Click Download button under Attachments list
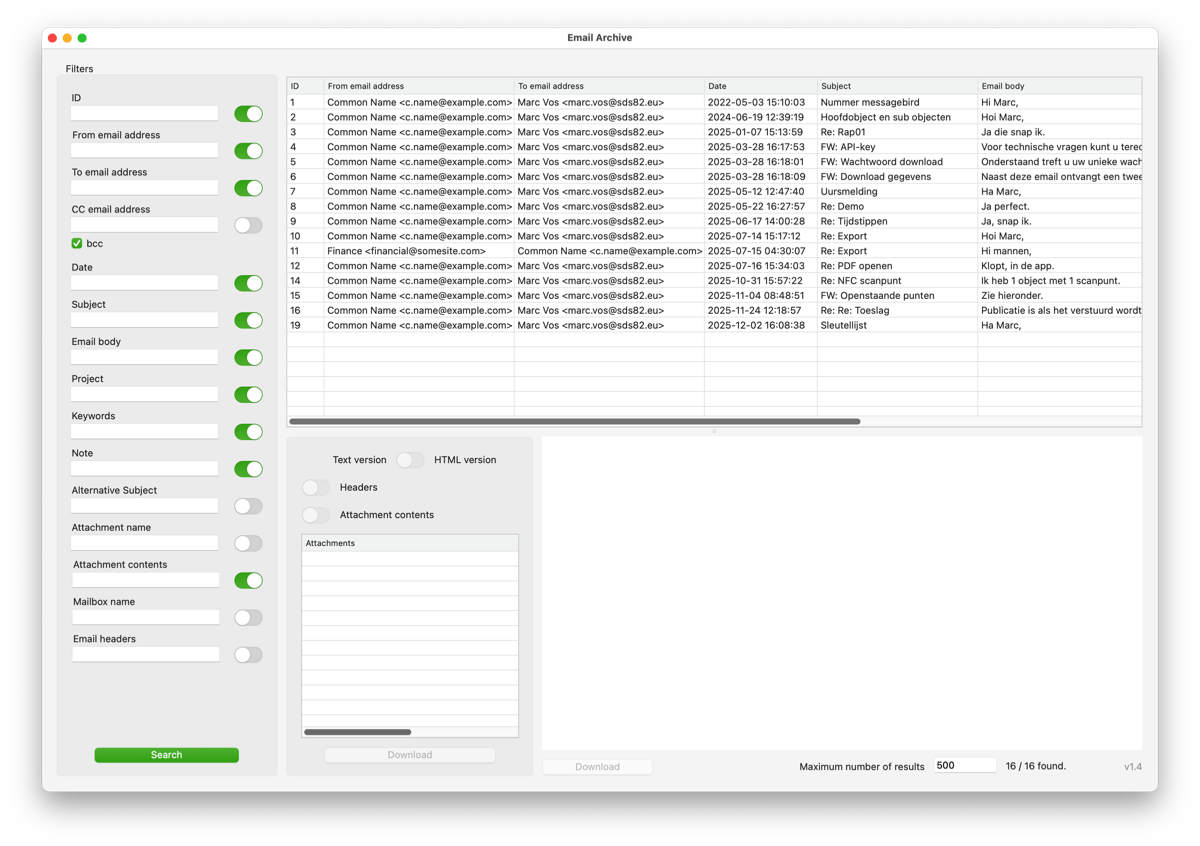The width and height of the screenshot is (1200, 846). click(410, 755)
